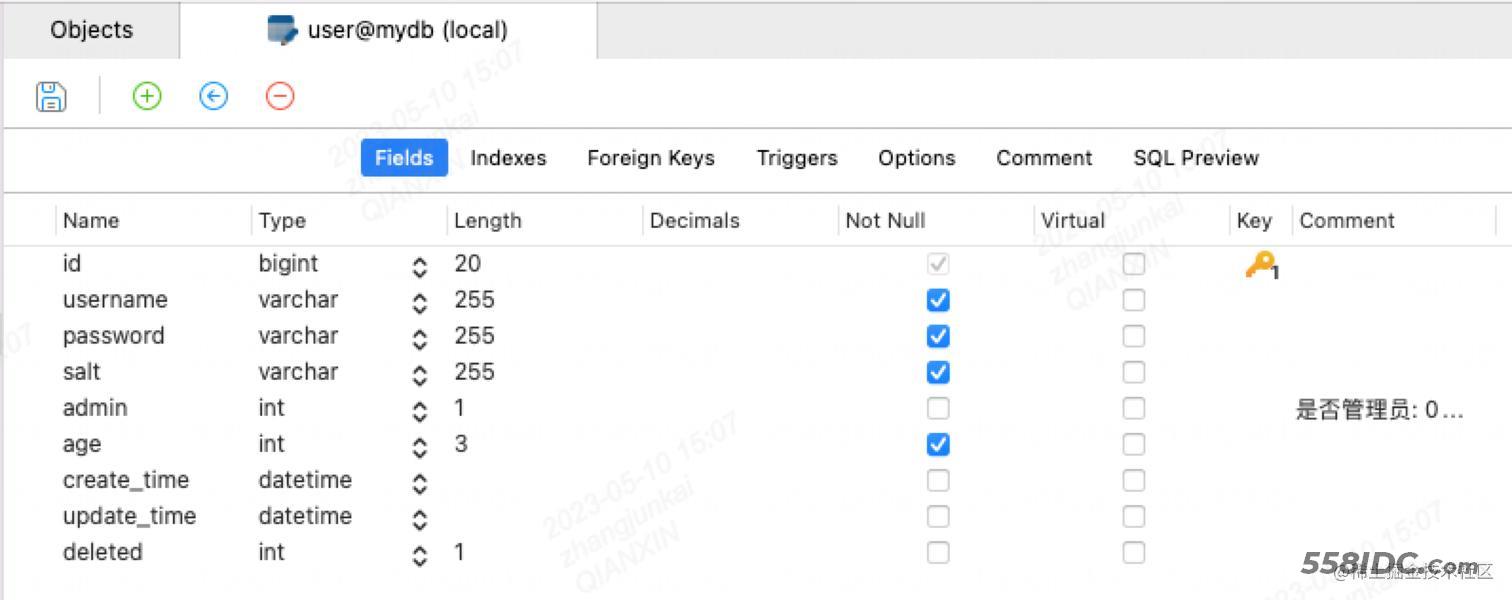1512x600 pixels.
Task: Switch to the Objects tab
Action: click(91, 30)
